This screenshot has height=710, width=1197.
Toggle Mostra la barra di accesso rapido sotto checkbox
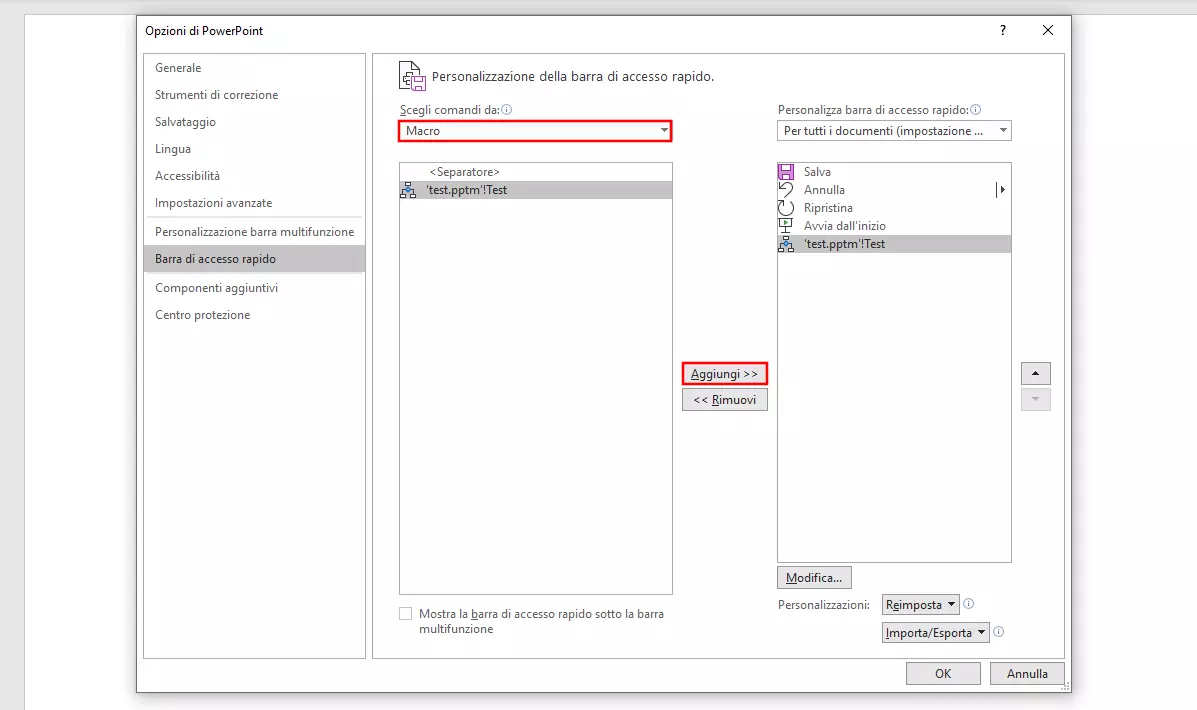pos(405,614)
